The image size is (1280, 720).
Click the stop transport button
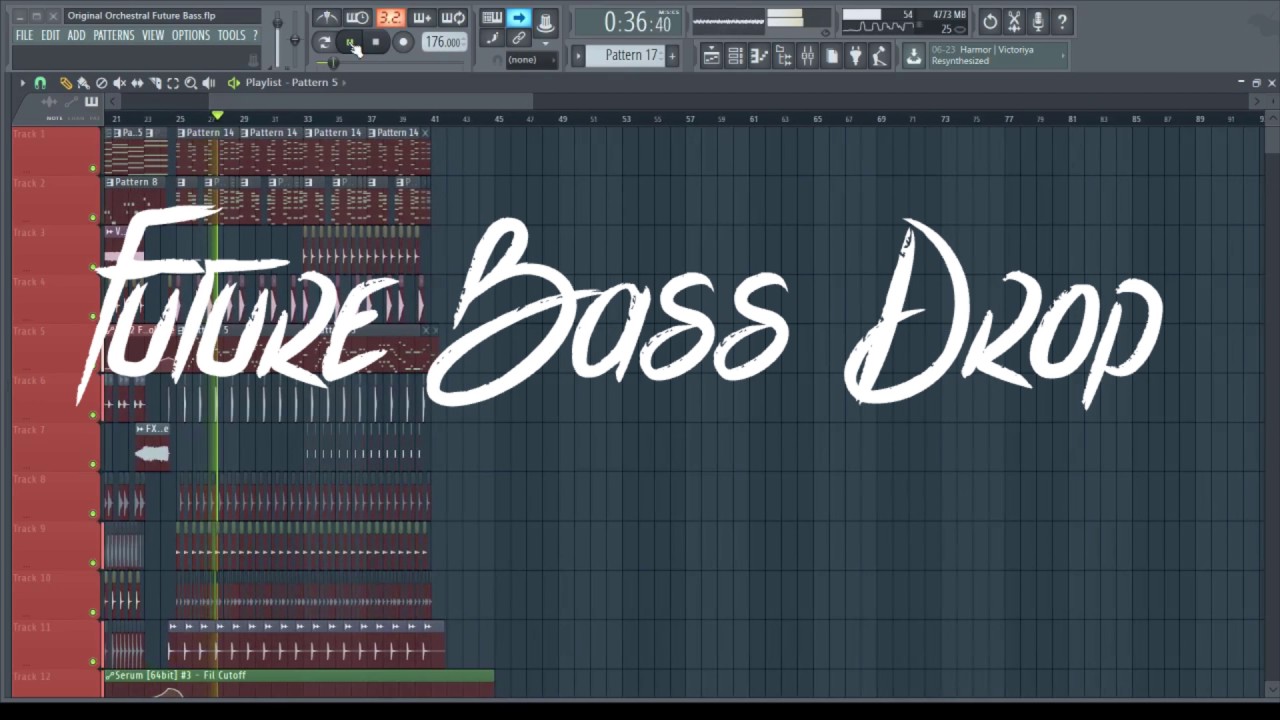click(x=375, y=42)
